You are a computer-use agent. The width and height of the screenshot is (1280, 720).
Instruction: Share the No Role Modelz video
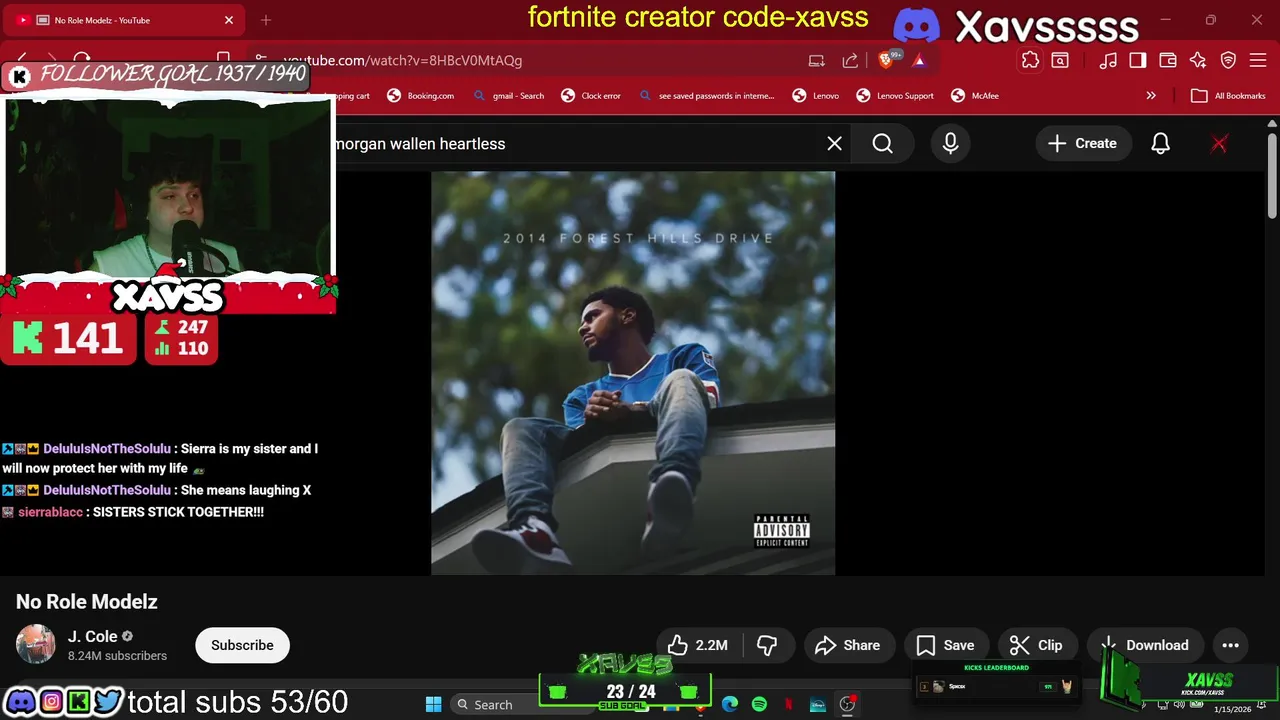pyautogui.click(x=847, y=645)
